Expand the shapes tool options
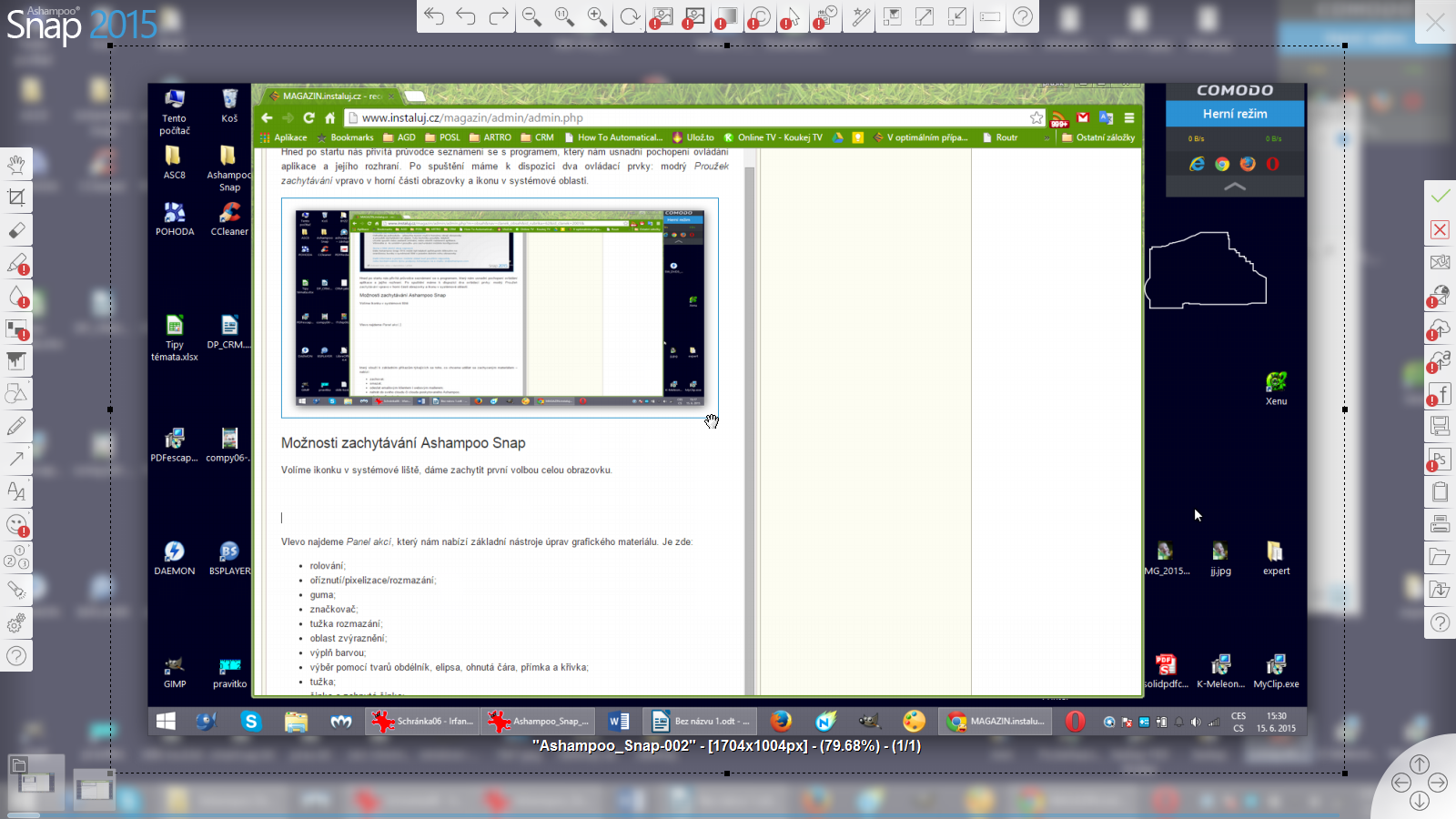 point(16,394)
